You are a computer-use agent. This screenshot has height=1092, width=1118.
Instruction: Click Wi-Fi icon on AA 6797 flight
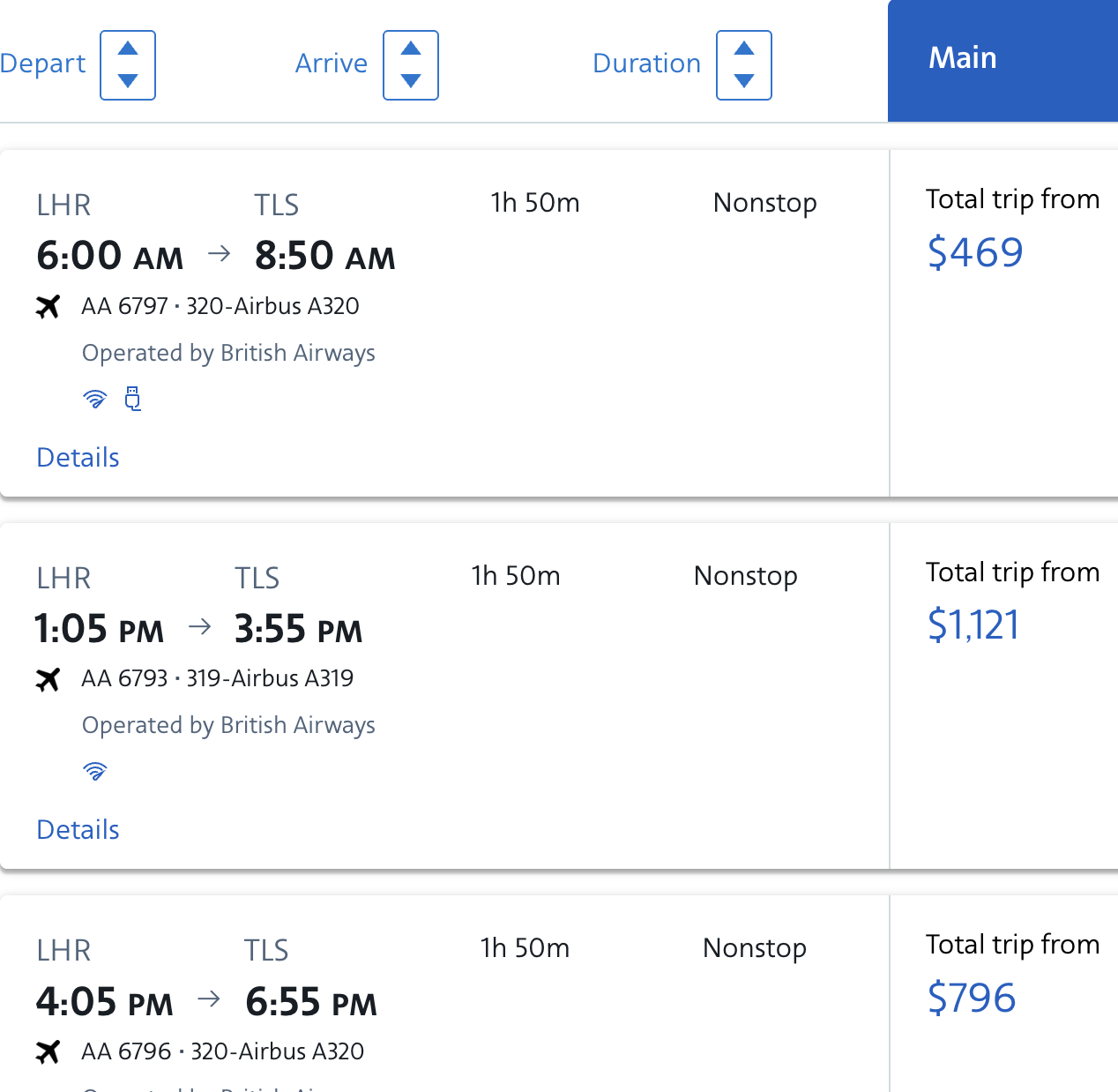pyautogui.click(x=94, y=400)
